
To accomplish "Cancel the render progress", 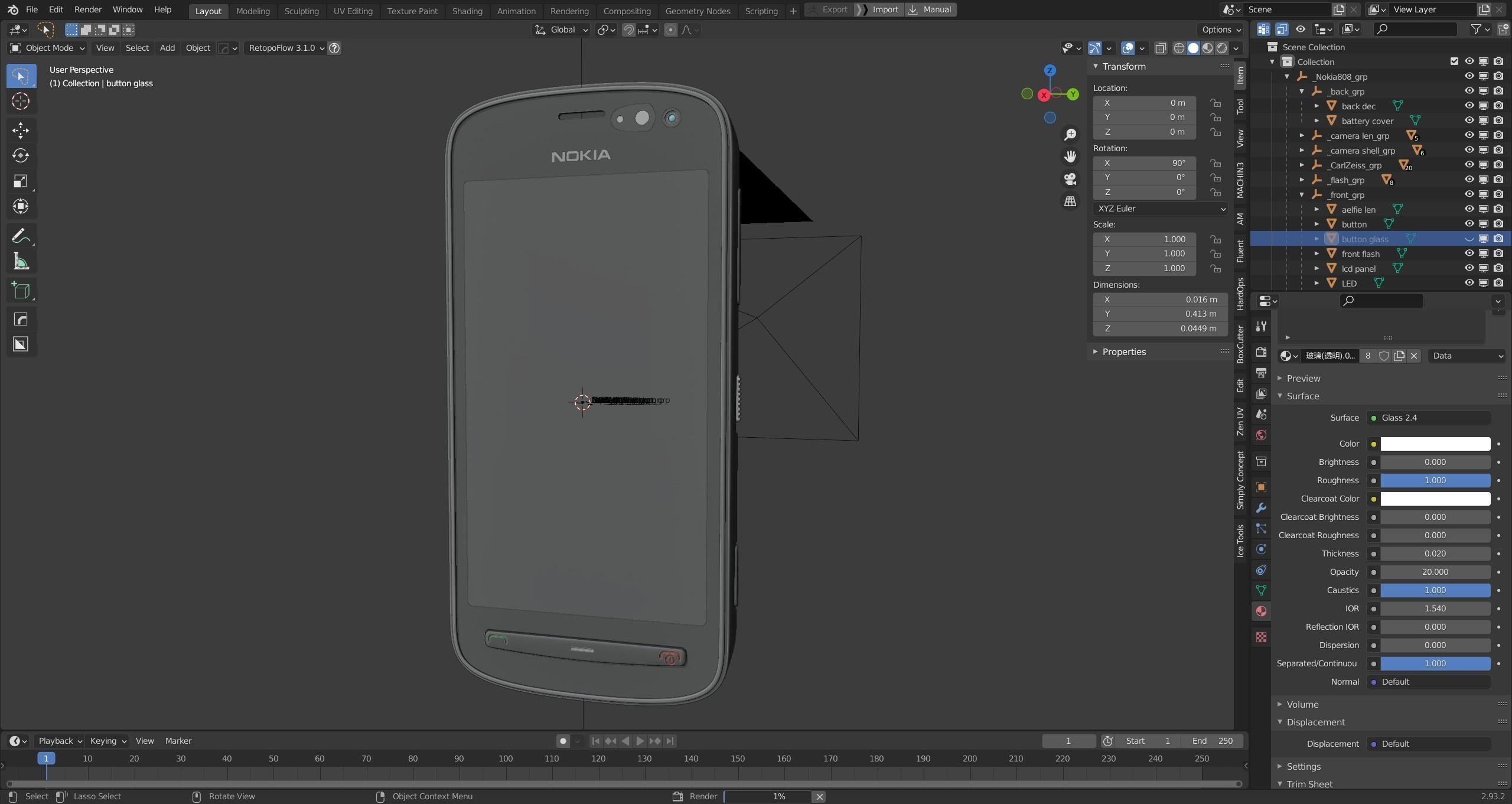I will click(820, 797).
